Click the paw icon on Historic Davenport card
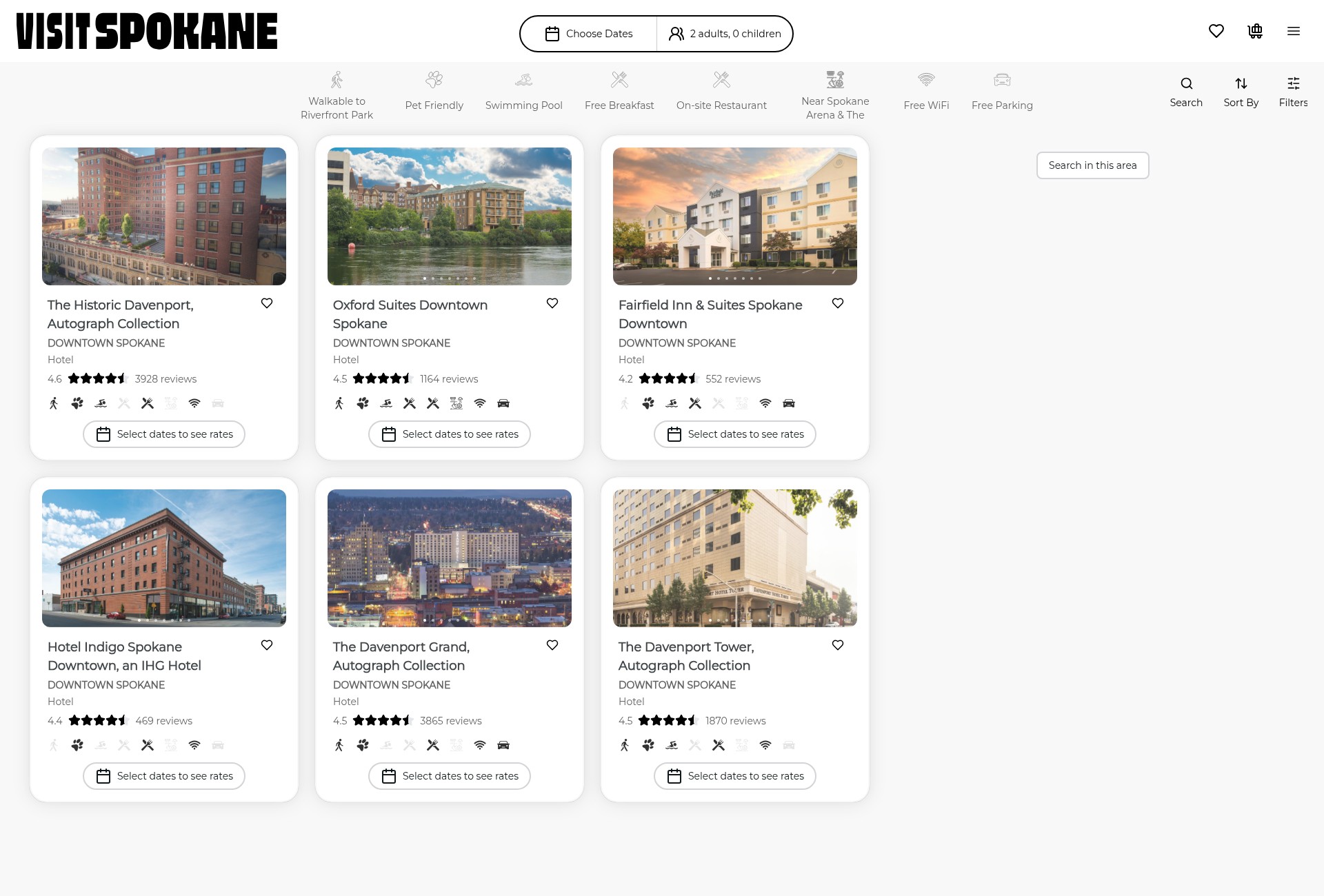 tap(77, 403)
